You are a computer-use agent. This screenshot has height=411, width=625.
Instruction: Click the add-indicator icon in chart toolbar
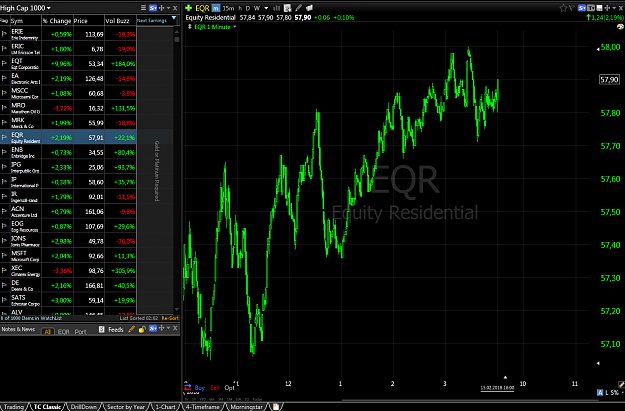click(x=287, y=8)
